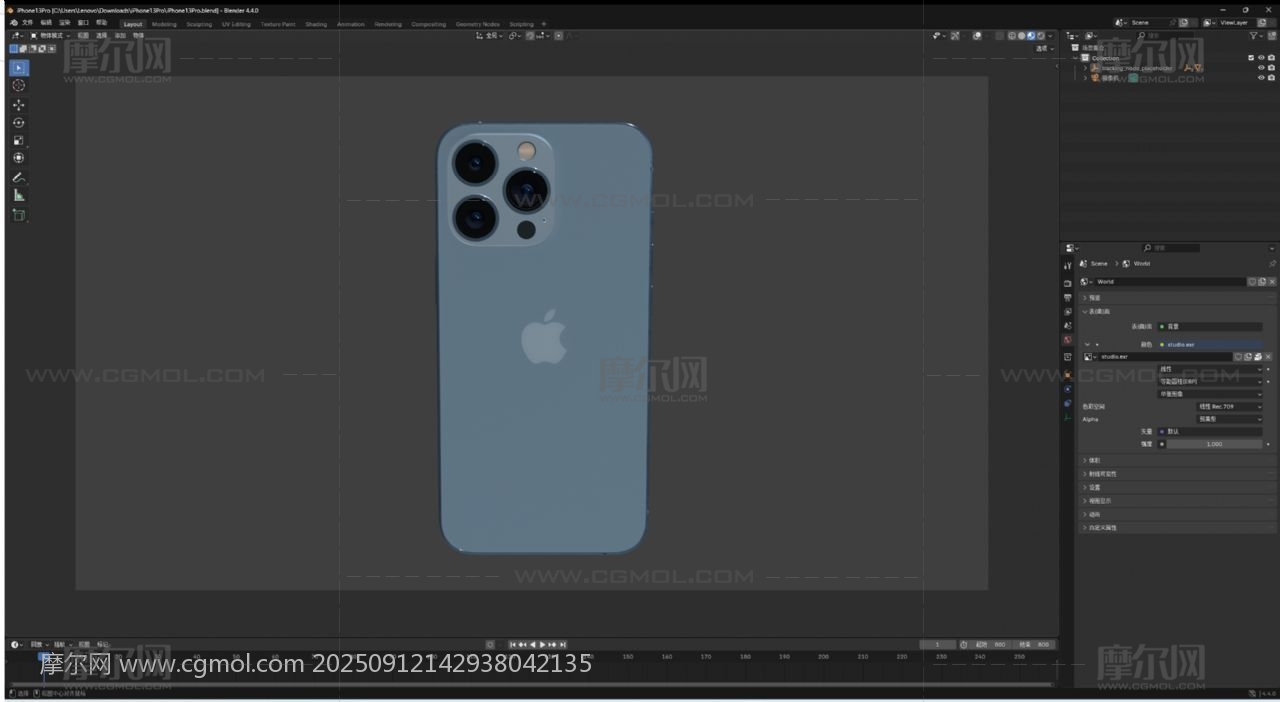Switch to the UV Editing workspace tab
The height and width of the screenshot is (702, 1280).
236,24
